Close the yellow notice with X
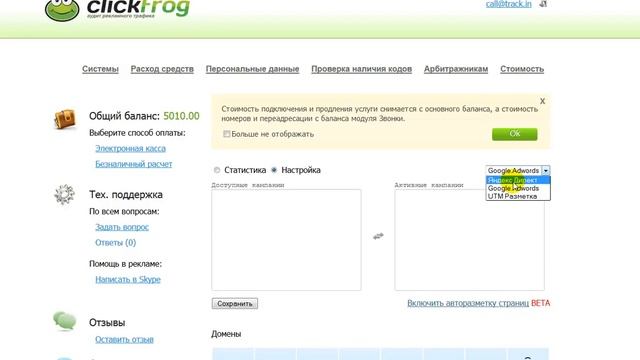640x360 pixels. click(x=542, y=101)
